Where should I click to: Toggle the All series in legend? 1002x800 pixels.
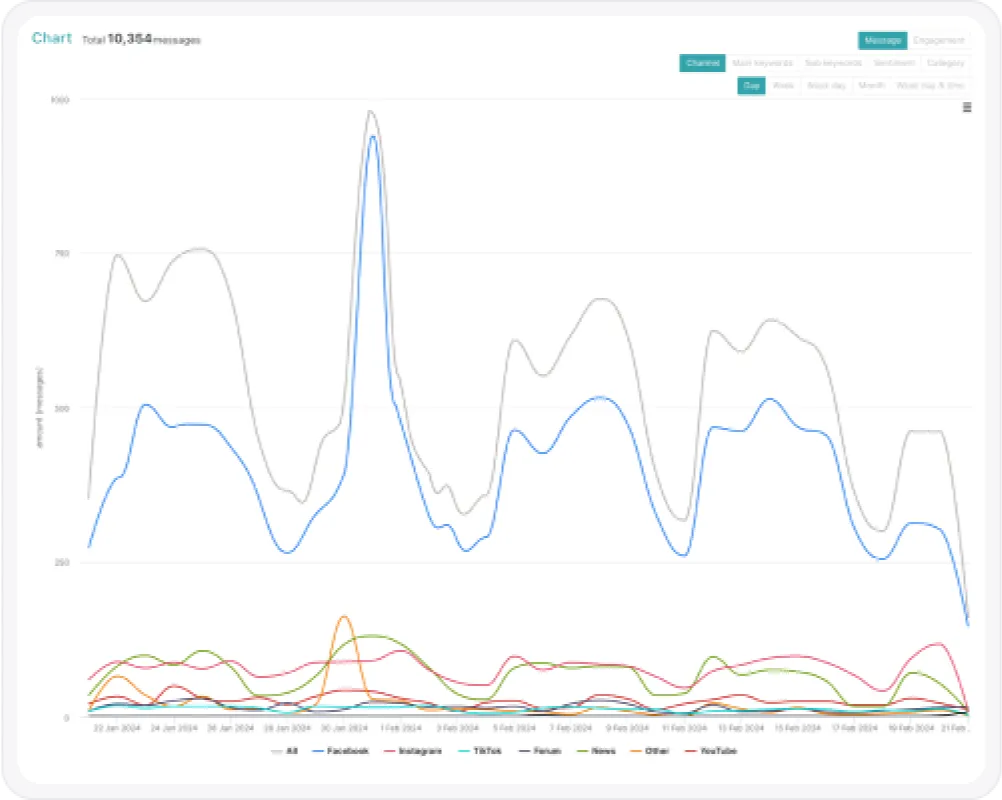(x=285, y=751)
